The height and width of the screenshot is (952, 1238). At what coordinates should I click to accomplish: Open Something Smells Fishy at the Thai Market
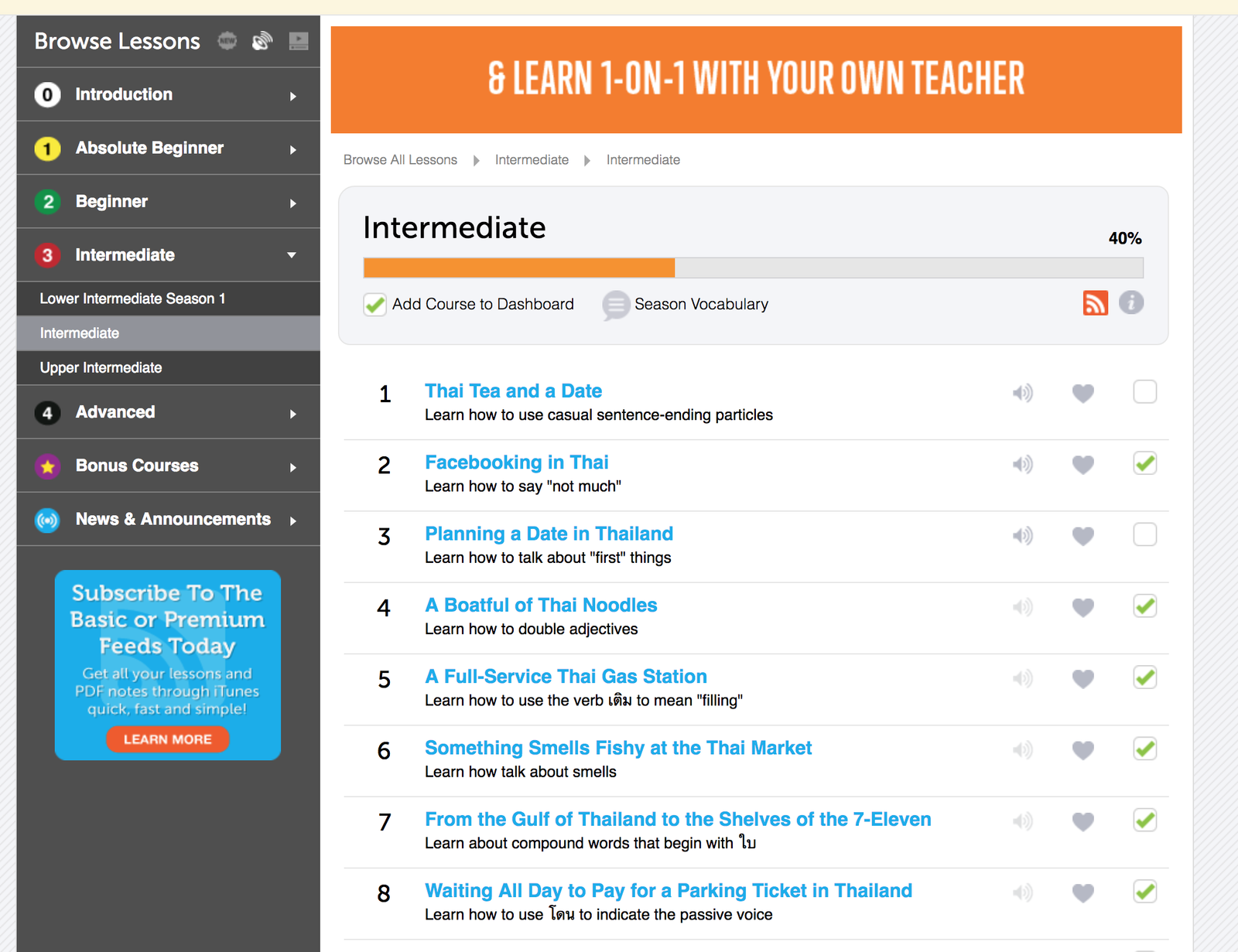click(x=617, y=748)
